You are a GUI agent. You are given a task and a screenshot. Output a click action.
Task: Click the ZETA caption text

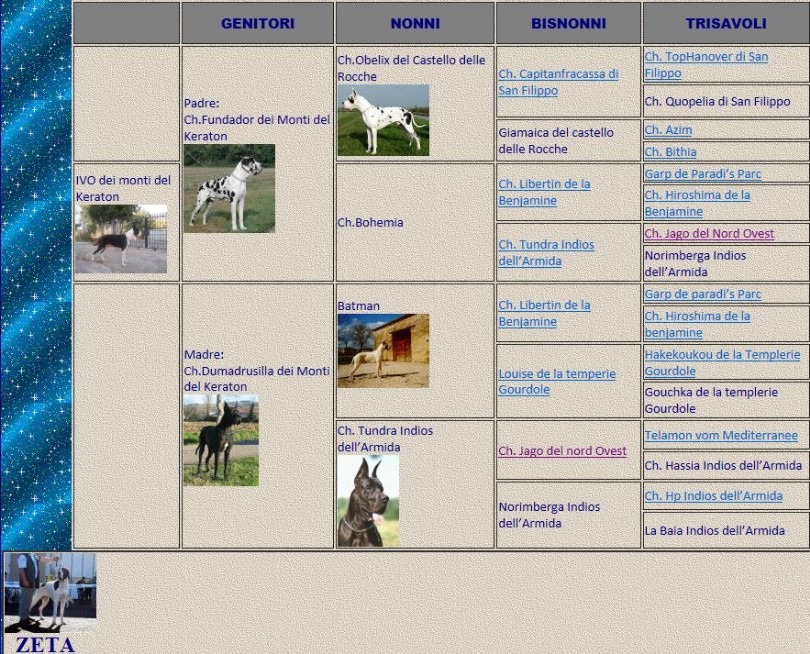click(x=45, y=645)
